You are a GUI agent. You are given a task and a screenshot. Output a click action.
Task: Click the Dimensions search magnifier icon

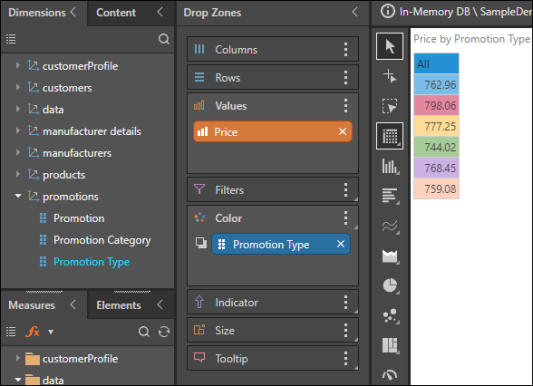click(x=164, y=39)
